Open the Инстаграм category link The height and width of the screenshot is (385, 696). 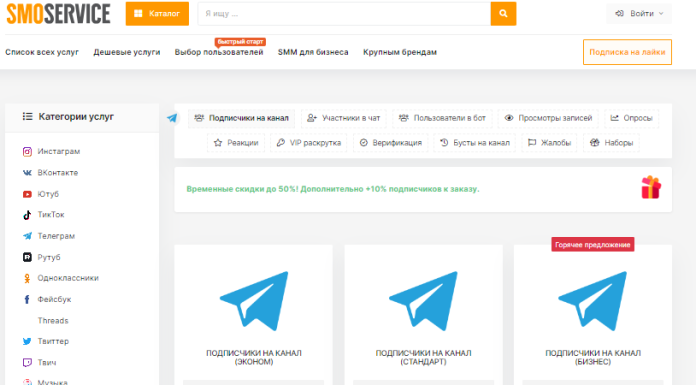click(x=59, y=151)
